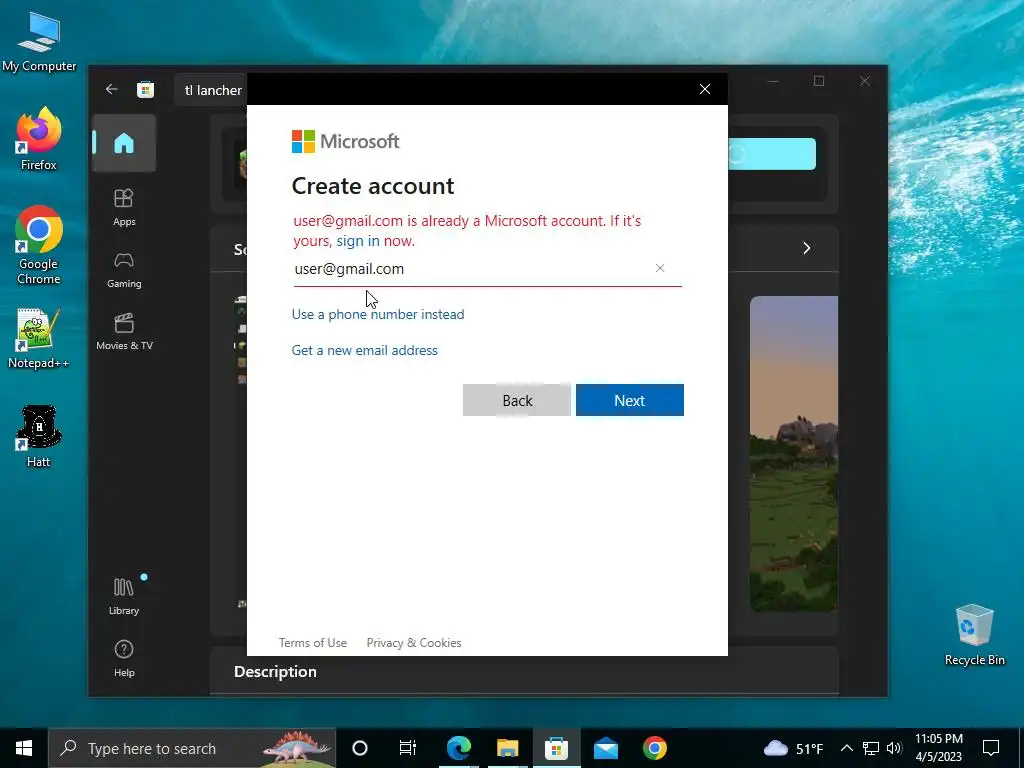Open Hatt desktop shortcut
Image resolution: width=1024 pixels, height=768 pixels.
pos(39,436)
